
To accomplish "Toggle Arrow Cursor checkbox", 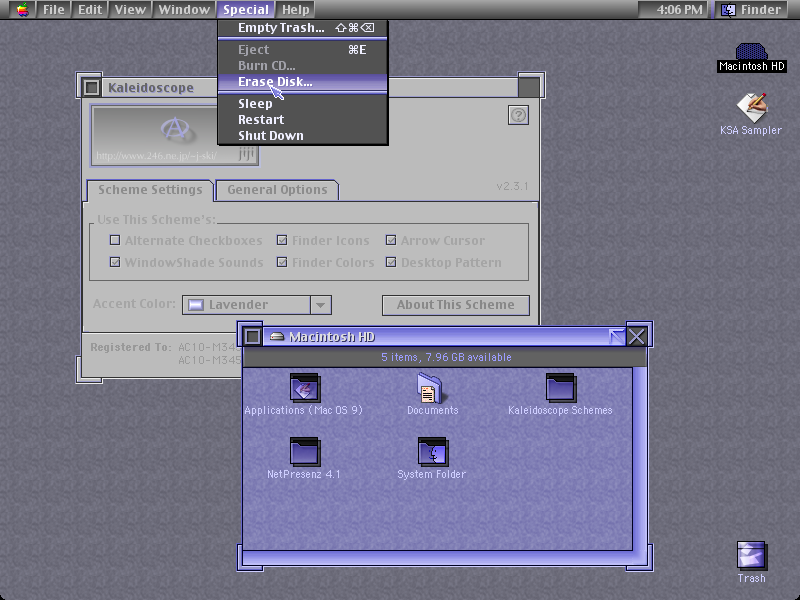I will click(391, 240).
